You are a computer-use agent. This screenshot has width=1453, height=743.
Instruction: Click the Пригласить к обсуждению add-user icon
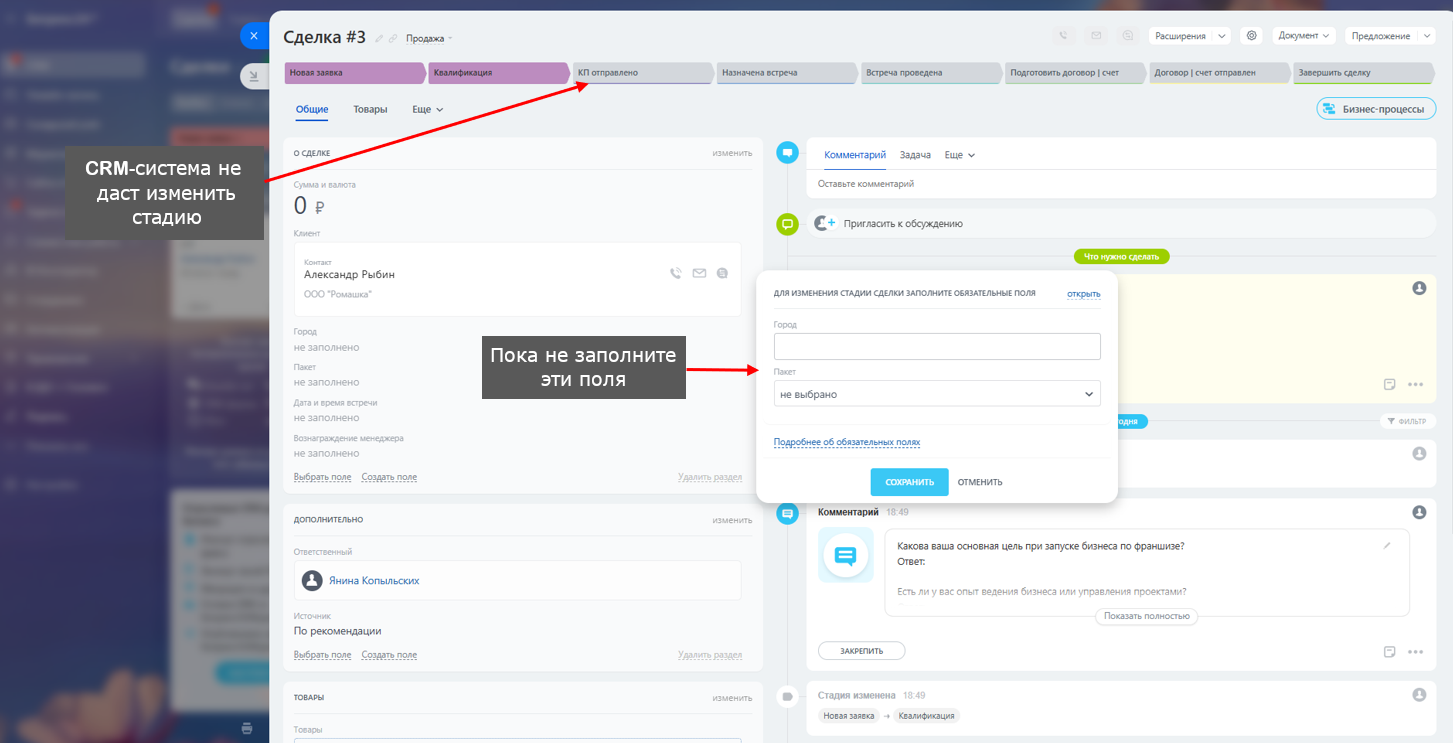pos(824,224)
